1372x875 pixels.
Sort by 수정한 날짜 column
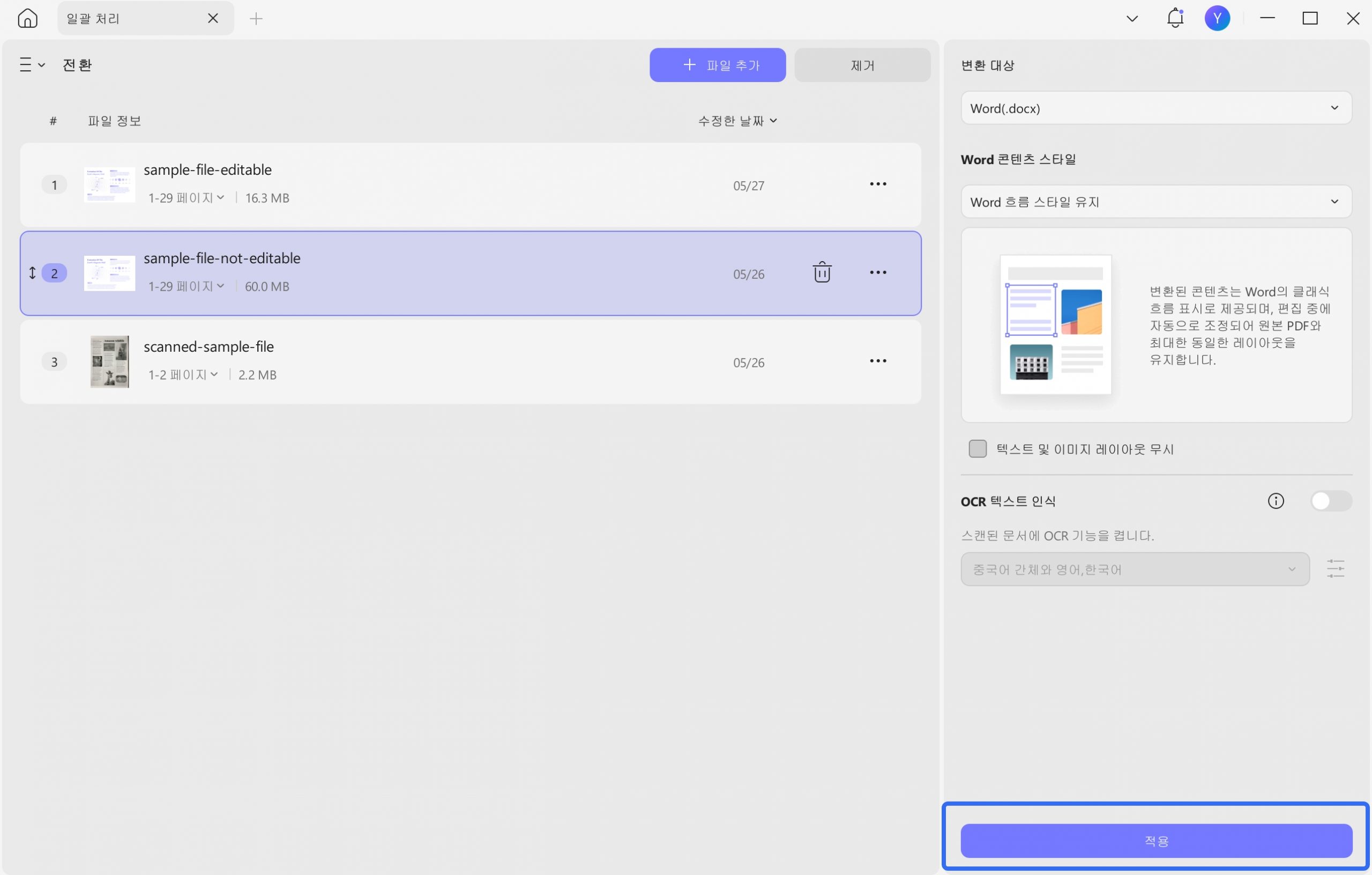[737, 121]
